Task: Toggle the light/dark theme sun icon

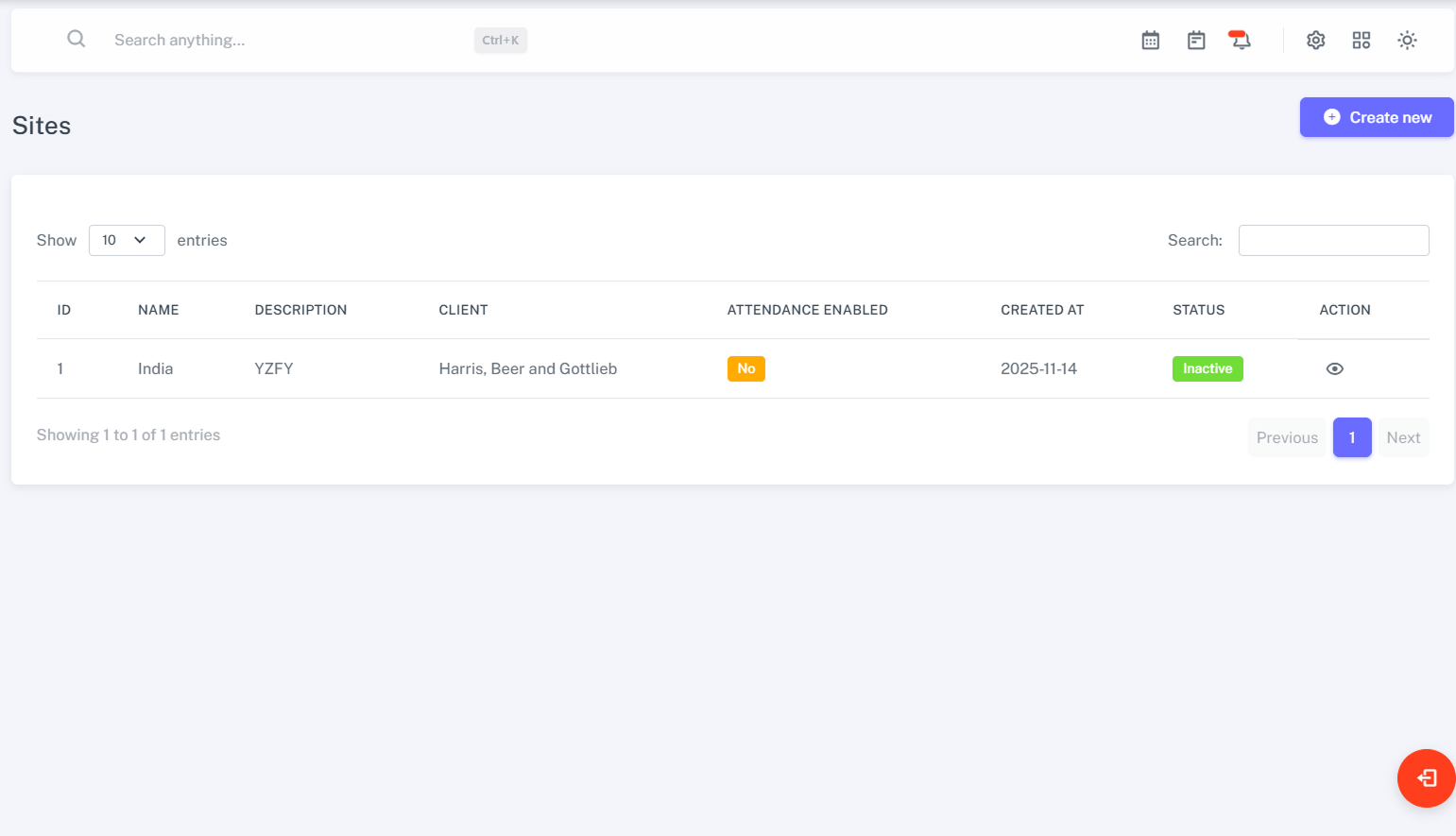Action: (x=1407, y=40)
